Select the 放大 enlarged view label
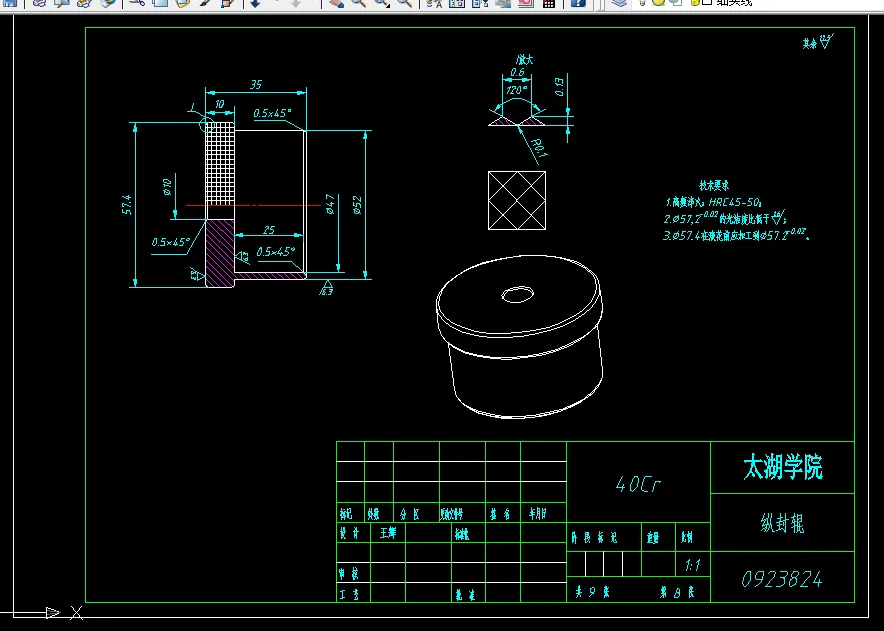Screen dimensions: 884x631 (x=524, y=59)
